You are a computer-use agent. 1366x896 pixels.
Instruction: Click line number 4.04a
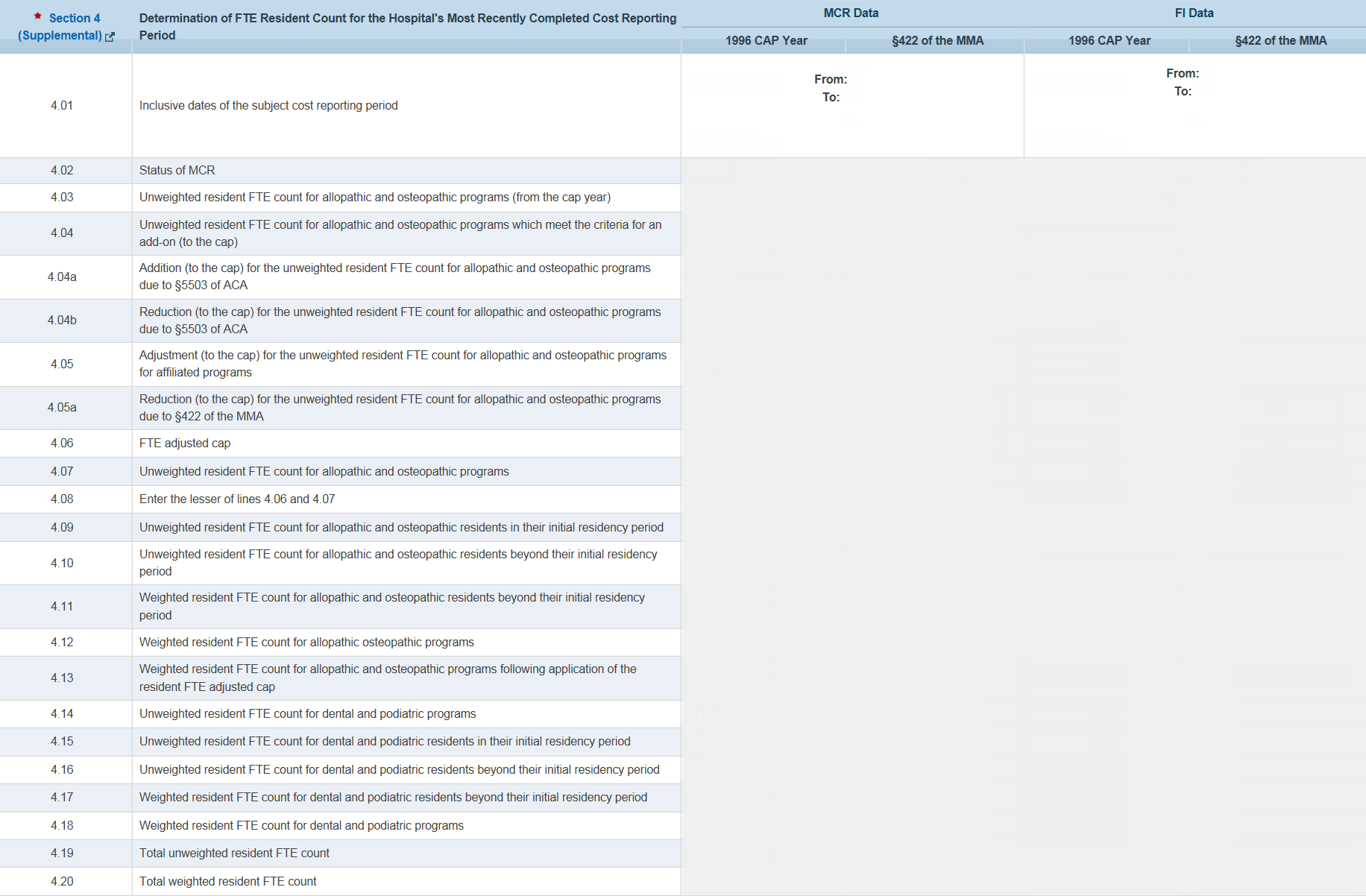[62, 277]
